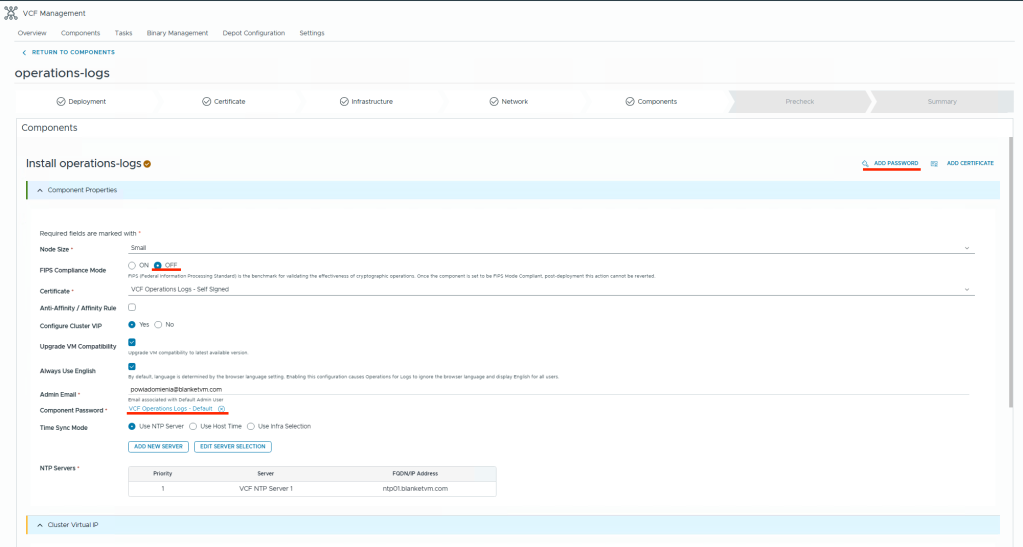The image size is (1023, 547).
Task: Click the back chevron beside Return to Components
Action: pyautogui.click(x=24, y=52)
